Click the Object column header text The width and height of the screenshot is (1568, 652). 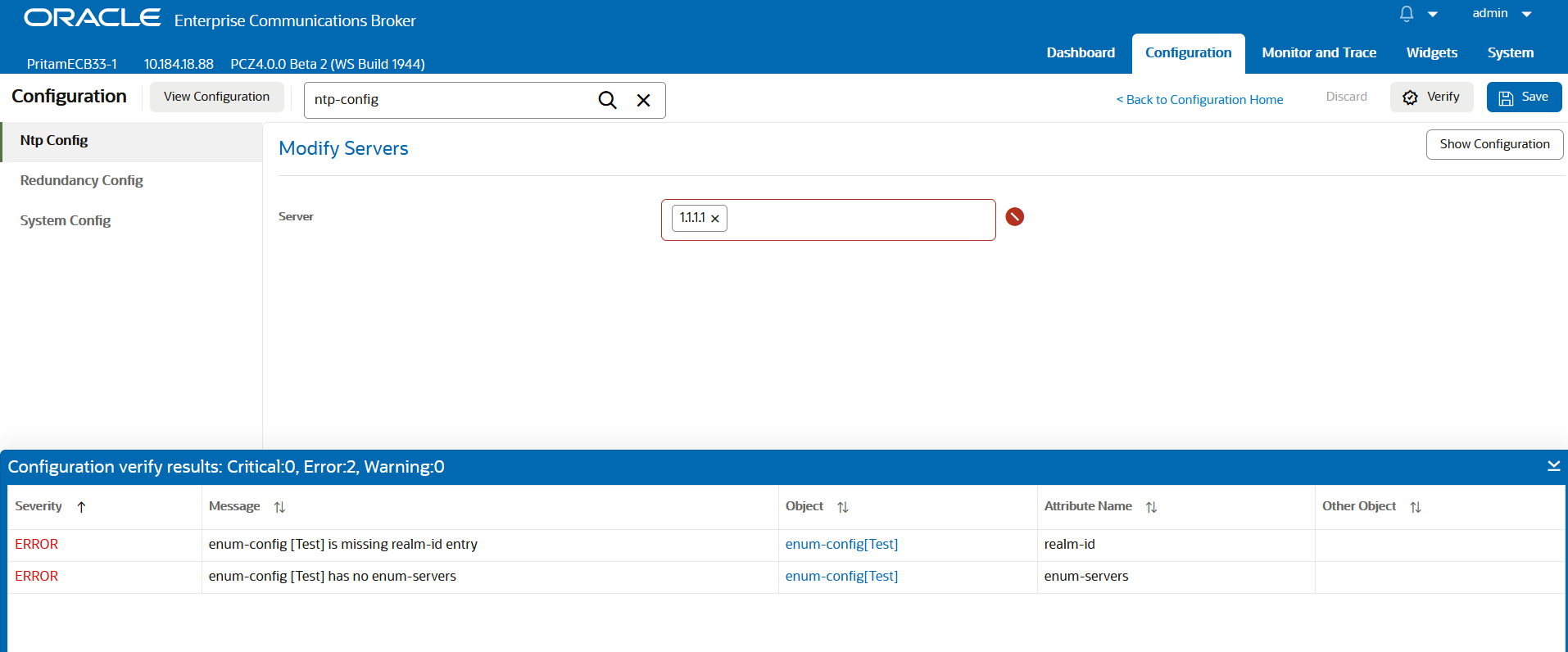pos(804,506)
